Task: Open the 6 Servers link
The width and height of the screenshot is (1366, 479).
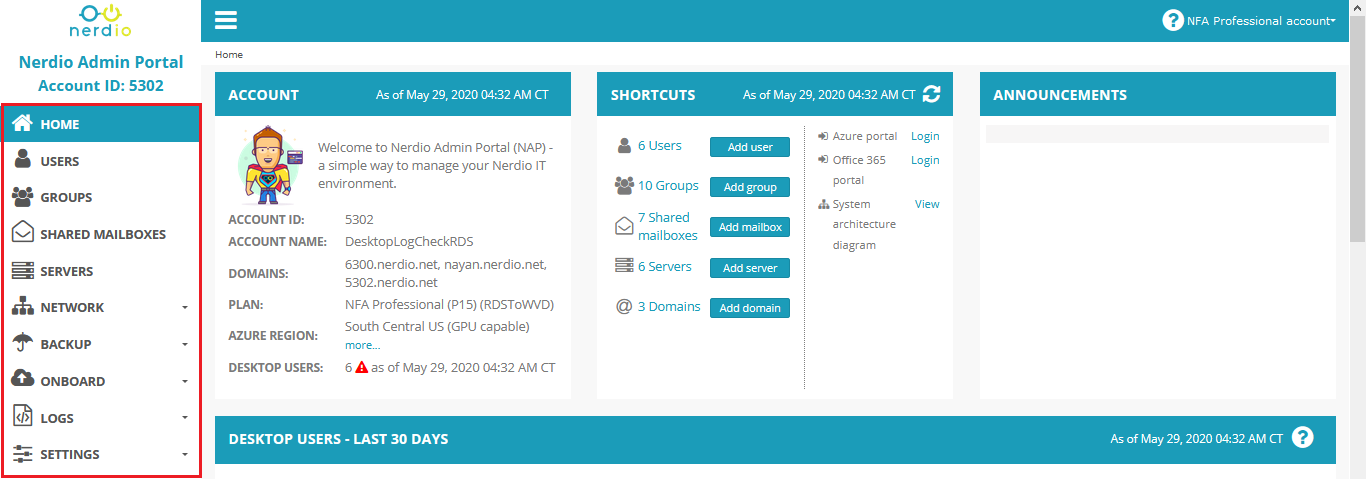Action: [x=665, y=266]
